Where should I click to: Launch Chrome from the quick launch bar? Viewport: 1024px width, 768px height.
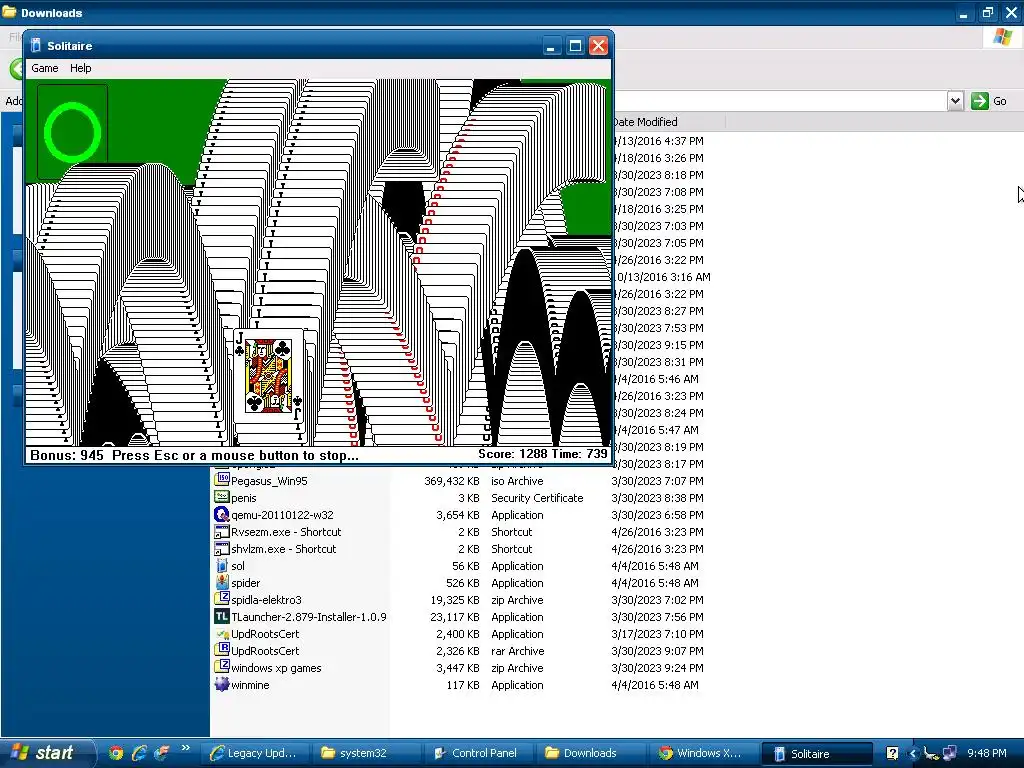116,753
